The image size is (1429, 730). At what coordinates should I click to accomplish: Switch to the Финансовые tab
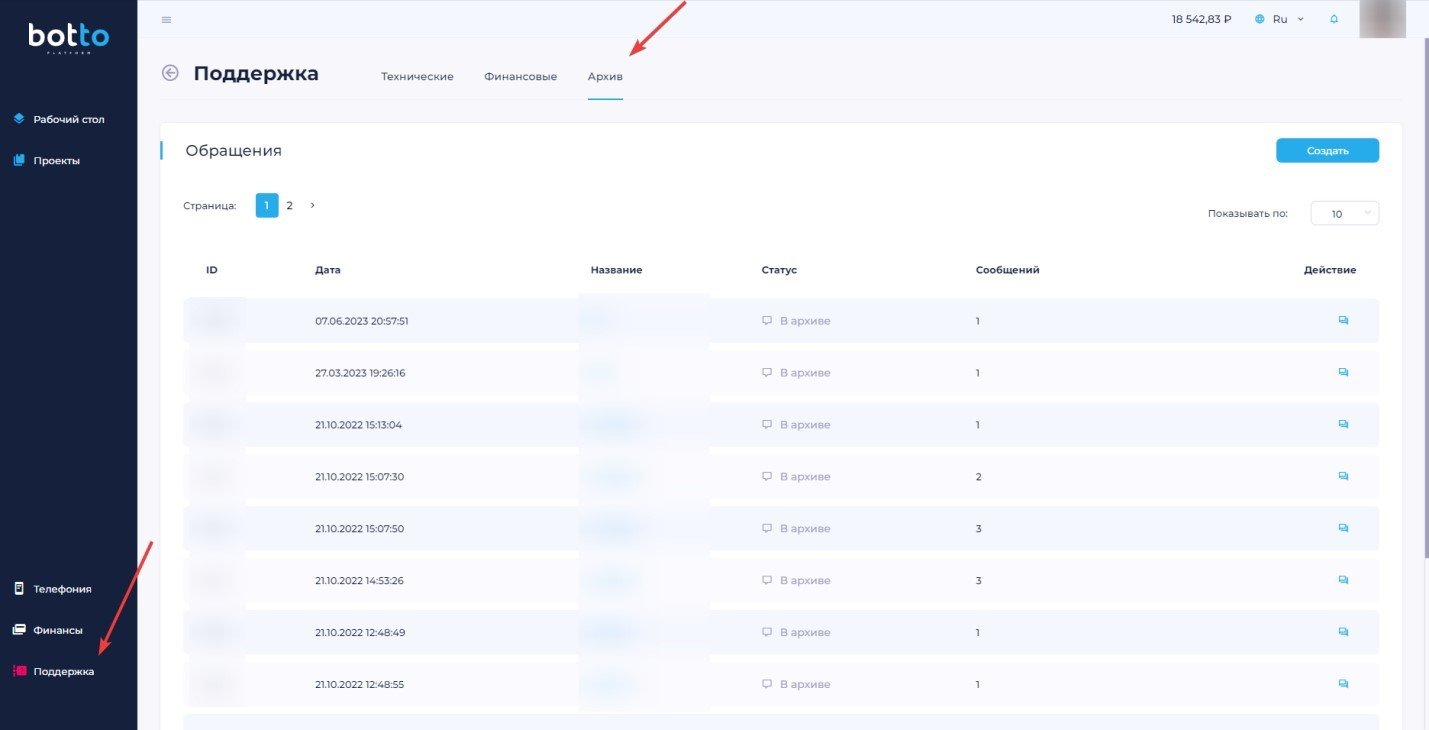pyautogui.click(x=520, y=77)
